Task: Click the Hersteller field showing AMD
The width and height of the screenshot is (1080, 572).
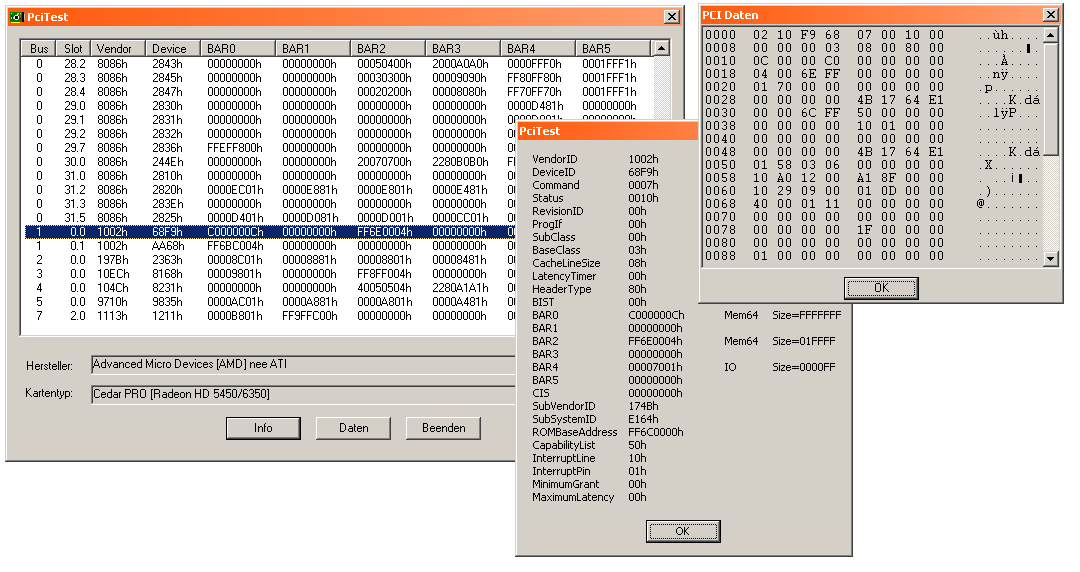Action: click(303, 365)
